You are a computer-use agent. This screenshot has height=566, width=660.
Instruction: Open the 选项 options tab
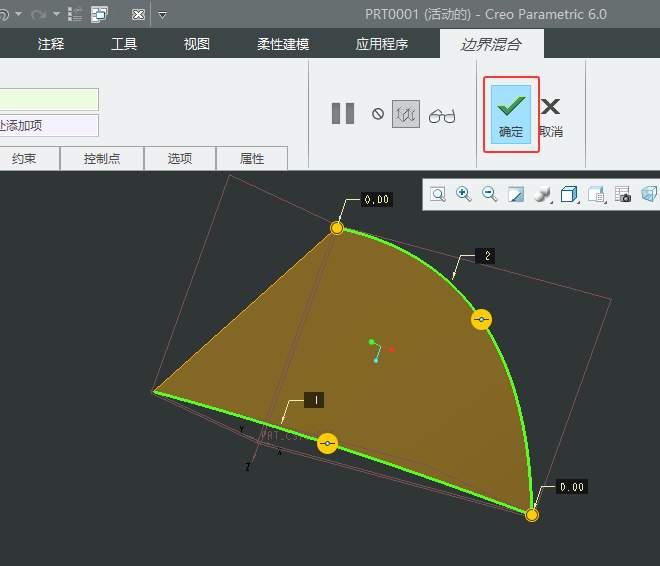[x=180, y=159]
